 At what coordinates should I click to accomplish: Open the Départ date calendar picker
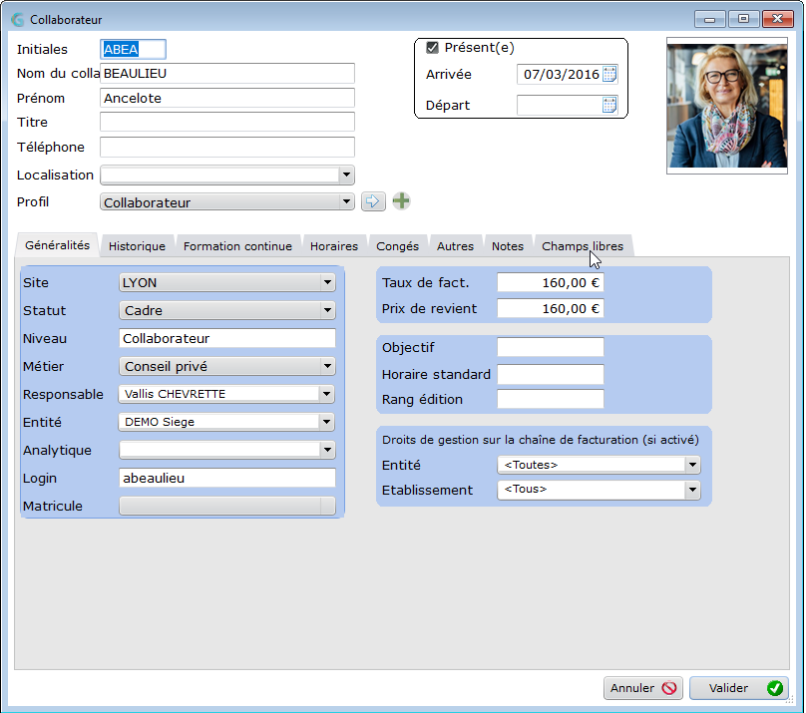click(609, 105)
